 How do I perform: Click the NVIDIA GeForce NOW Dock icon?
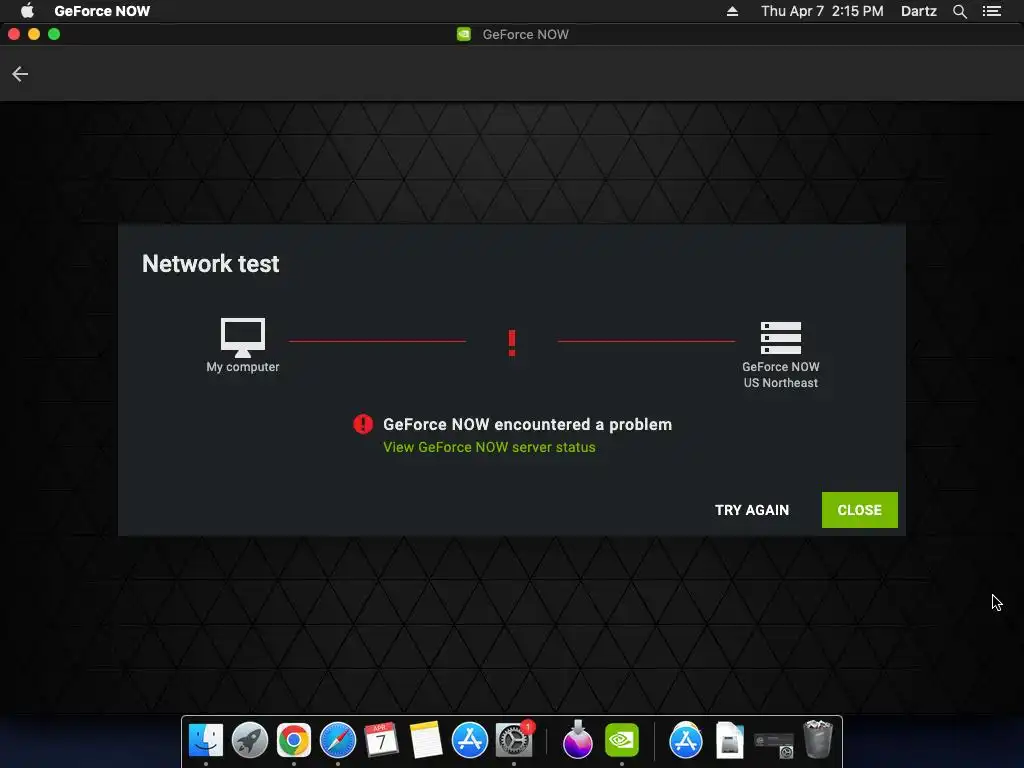click(622, 741)
